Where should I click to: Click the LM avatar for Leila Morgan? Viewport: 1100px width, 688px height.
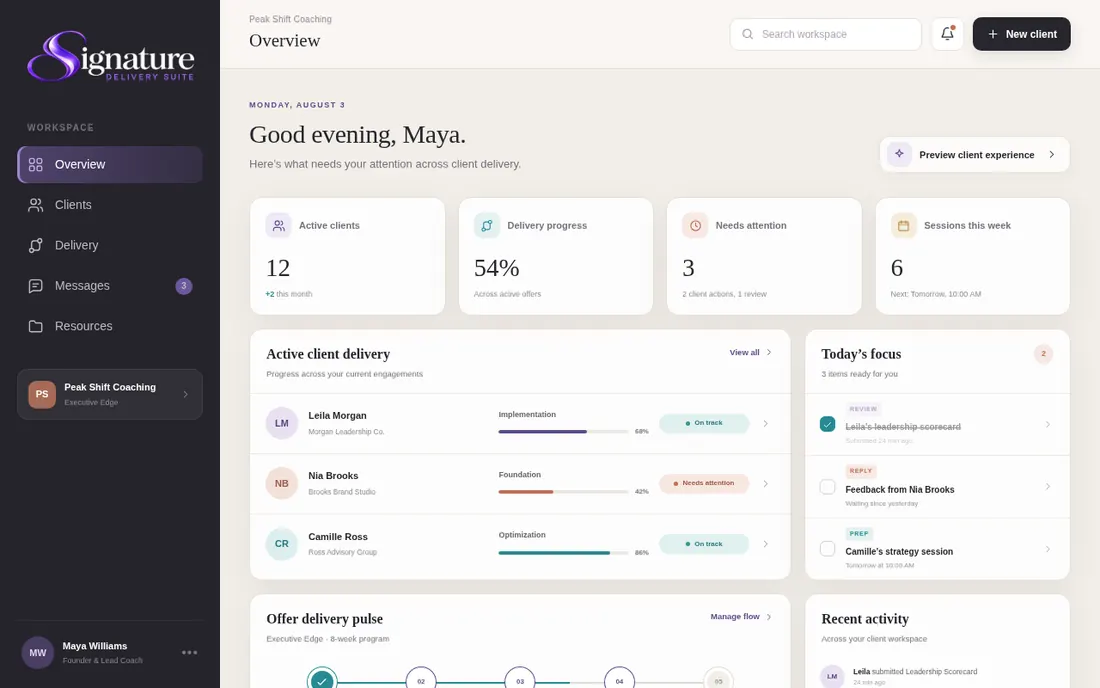coord(281,424)
